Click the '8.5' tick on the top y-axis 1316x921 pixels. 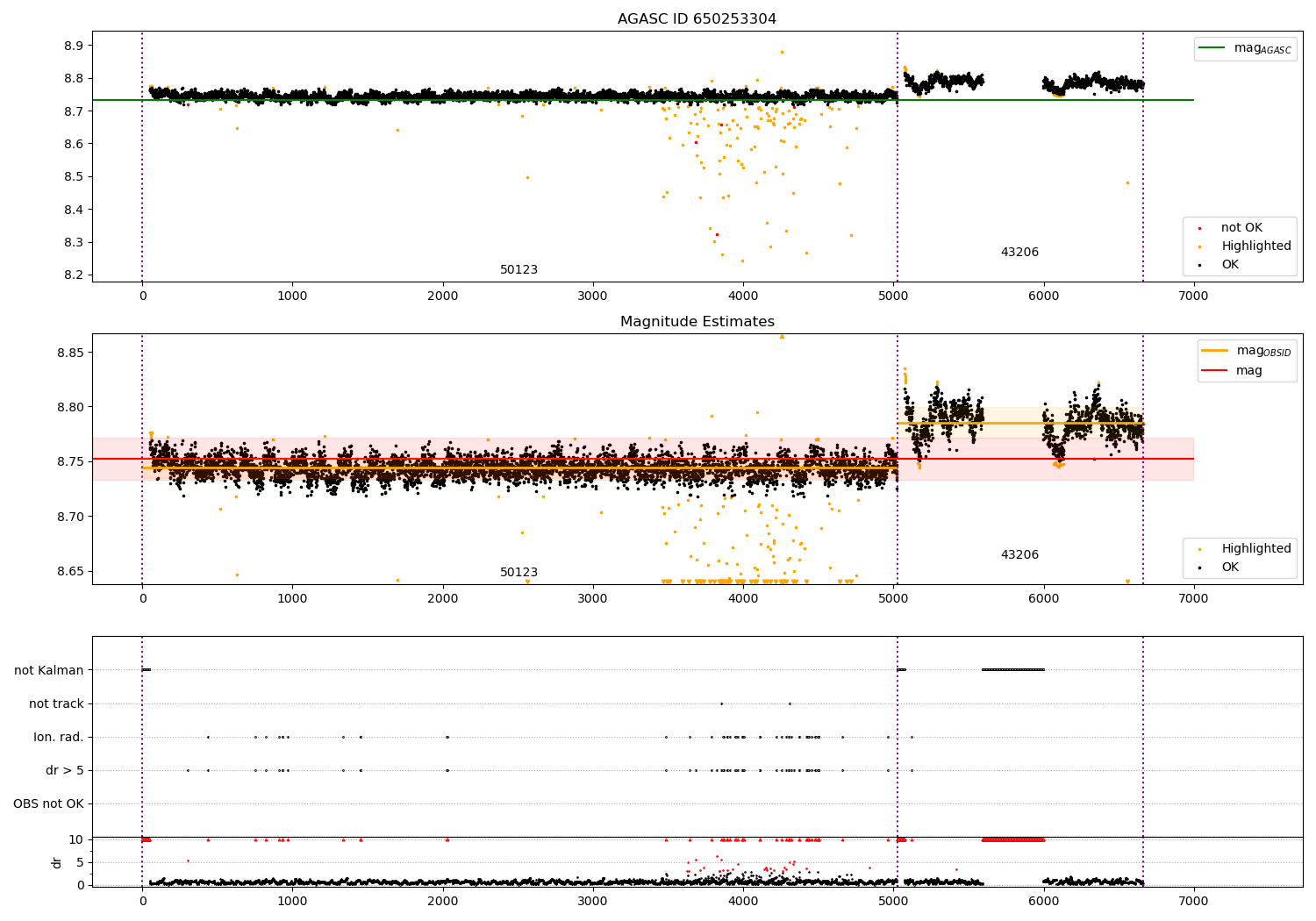pos(74,177)
